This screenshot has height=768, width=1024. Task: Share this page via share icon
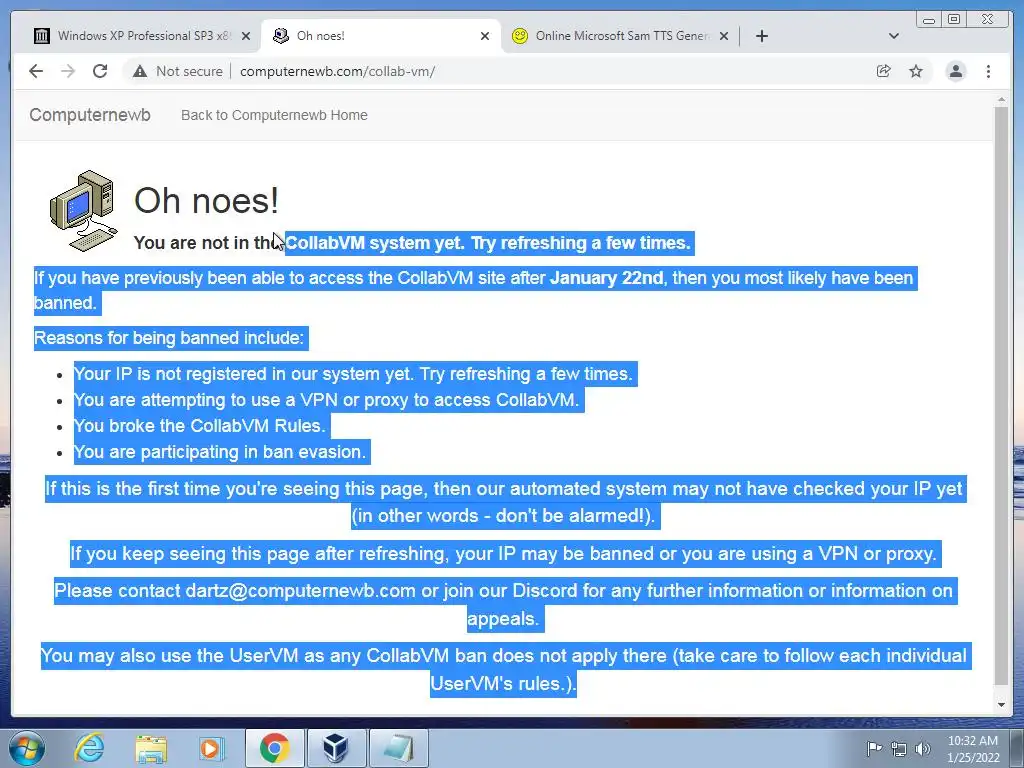coord(883,71)
